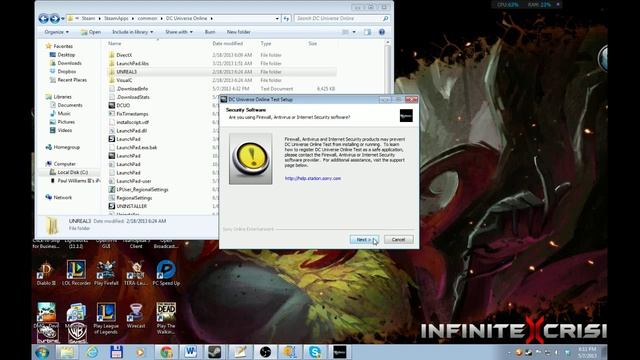Click Internet Explorer on the taskbar
This screenshot has height=360, width=640.
tap(92, 352)
